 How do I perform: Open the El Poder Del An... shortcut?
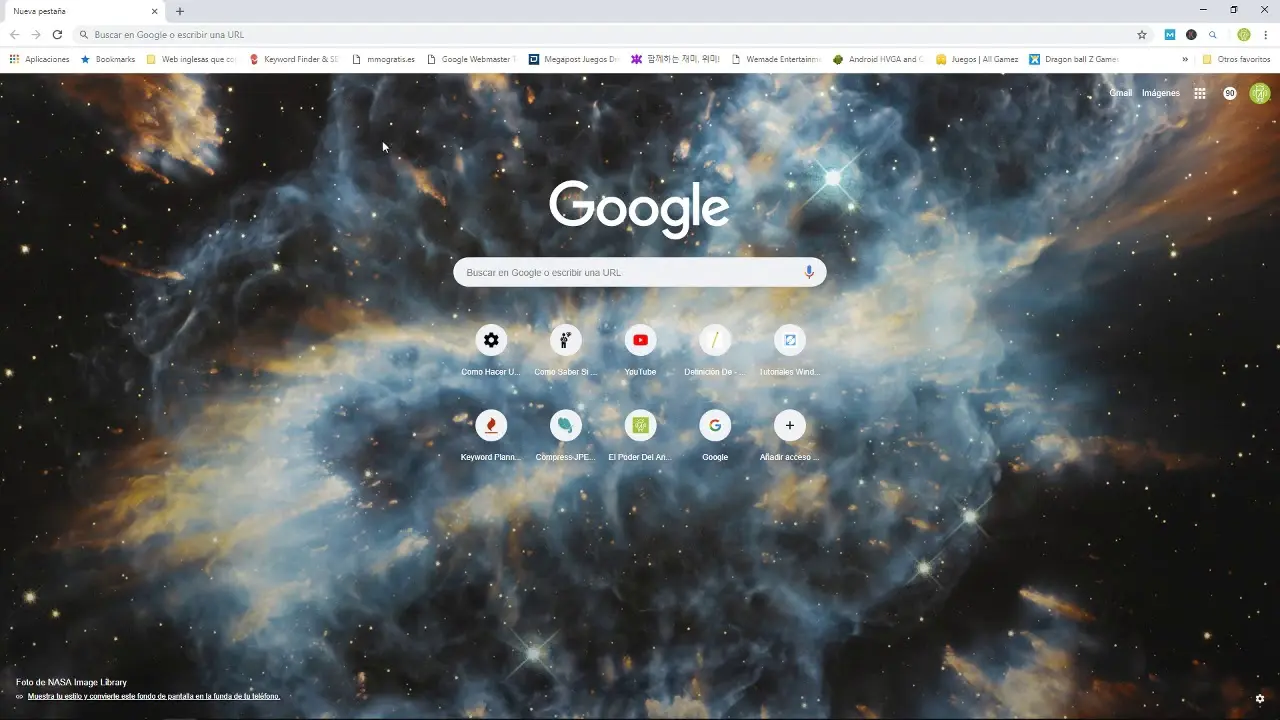point(640,435)
